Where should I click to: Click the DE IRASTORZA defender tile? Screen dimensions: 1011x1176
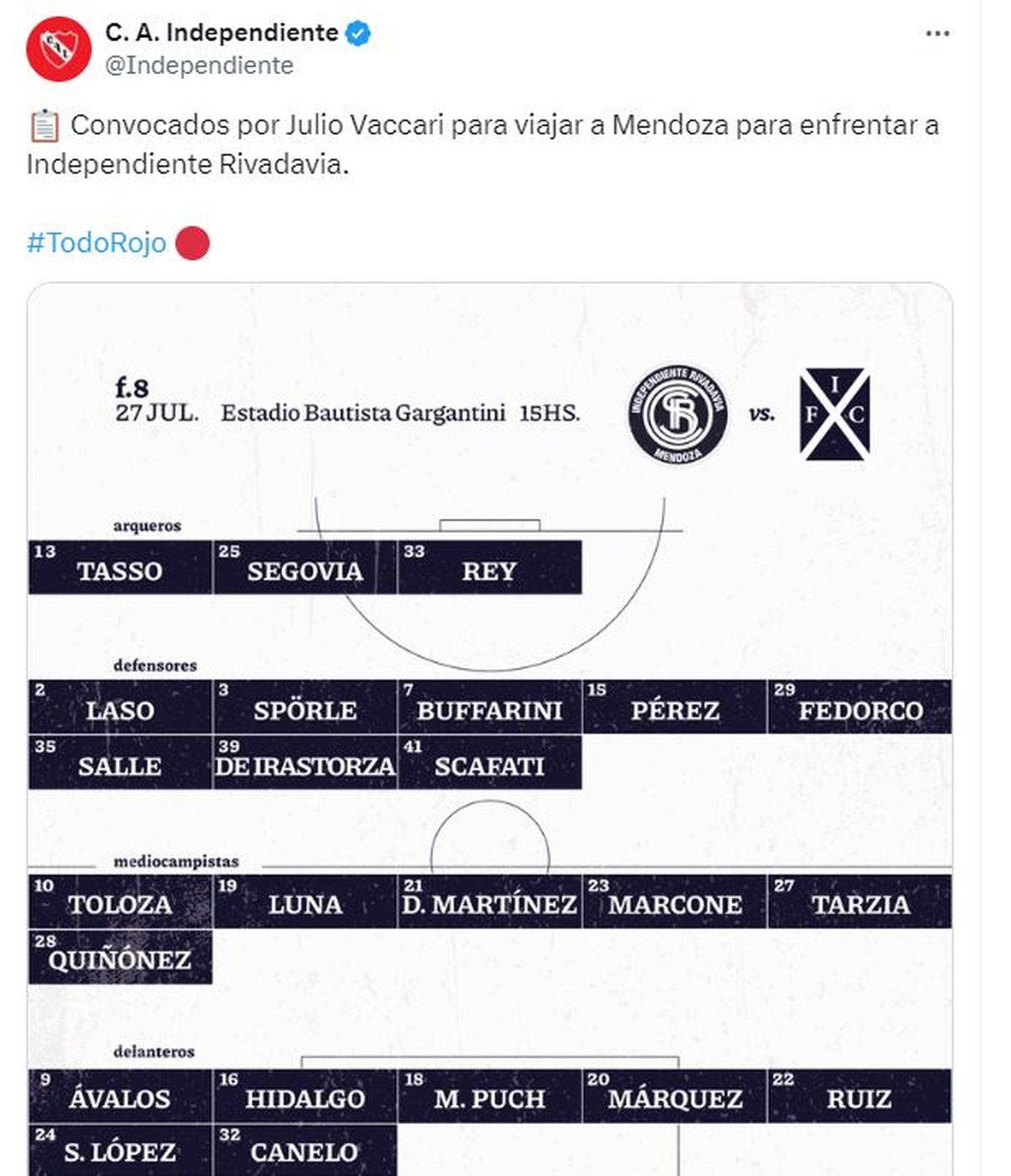click(304, 763)
